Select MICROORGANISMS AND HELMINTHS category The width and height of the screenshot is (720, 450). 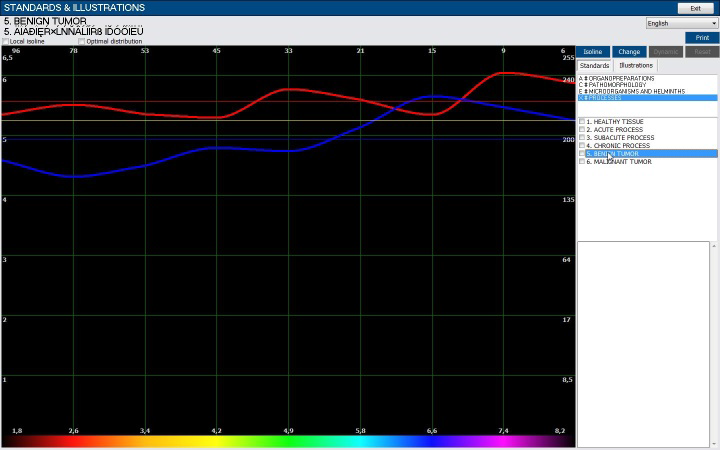pyautogui.click(x=632, y=91)
